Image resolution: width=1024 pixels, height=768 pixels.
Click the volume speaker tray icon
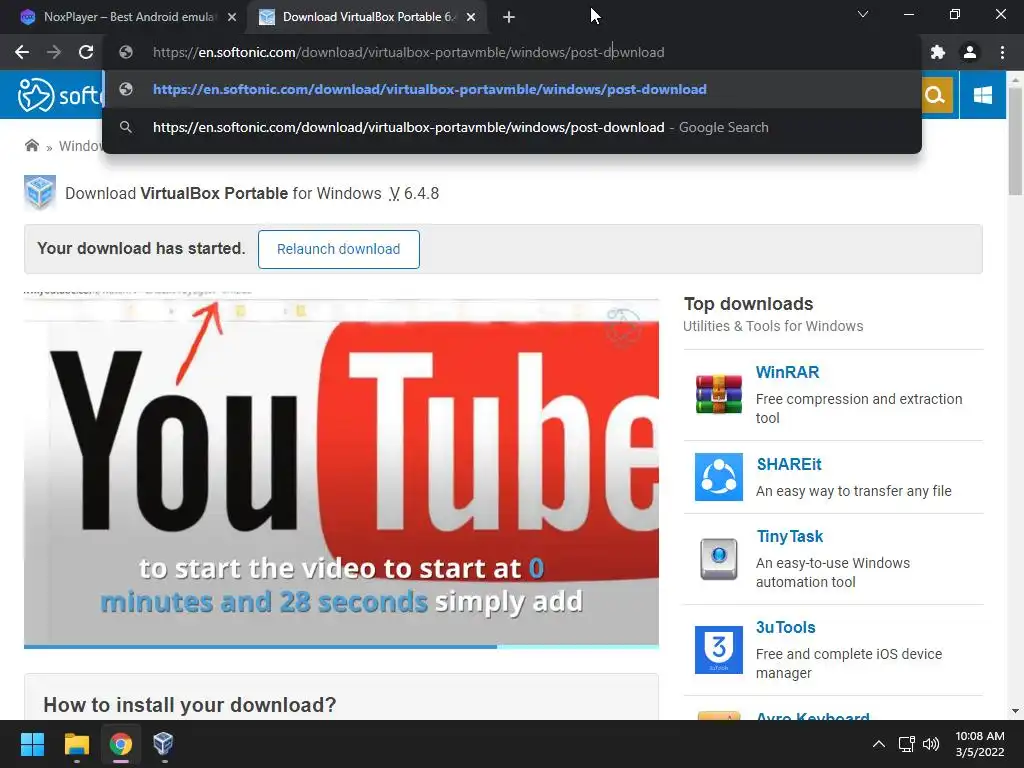pyautogui.click(x=931, y=744)
